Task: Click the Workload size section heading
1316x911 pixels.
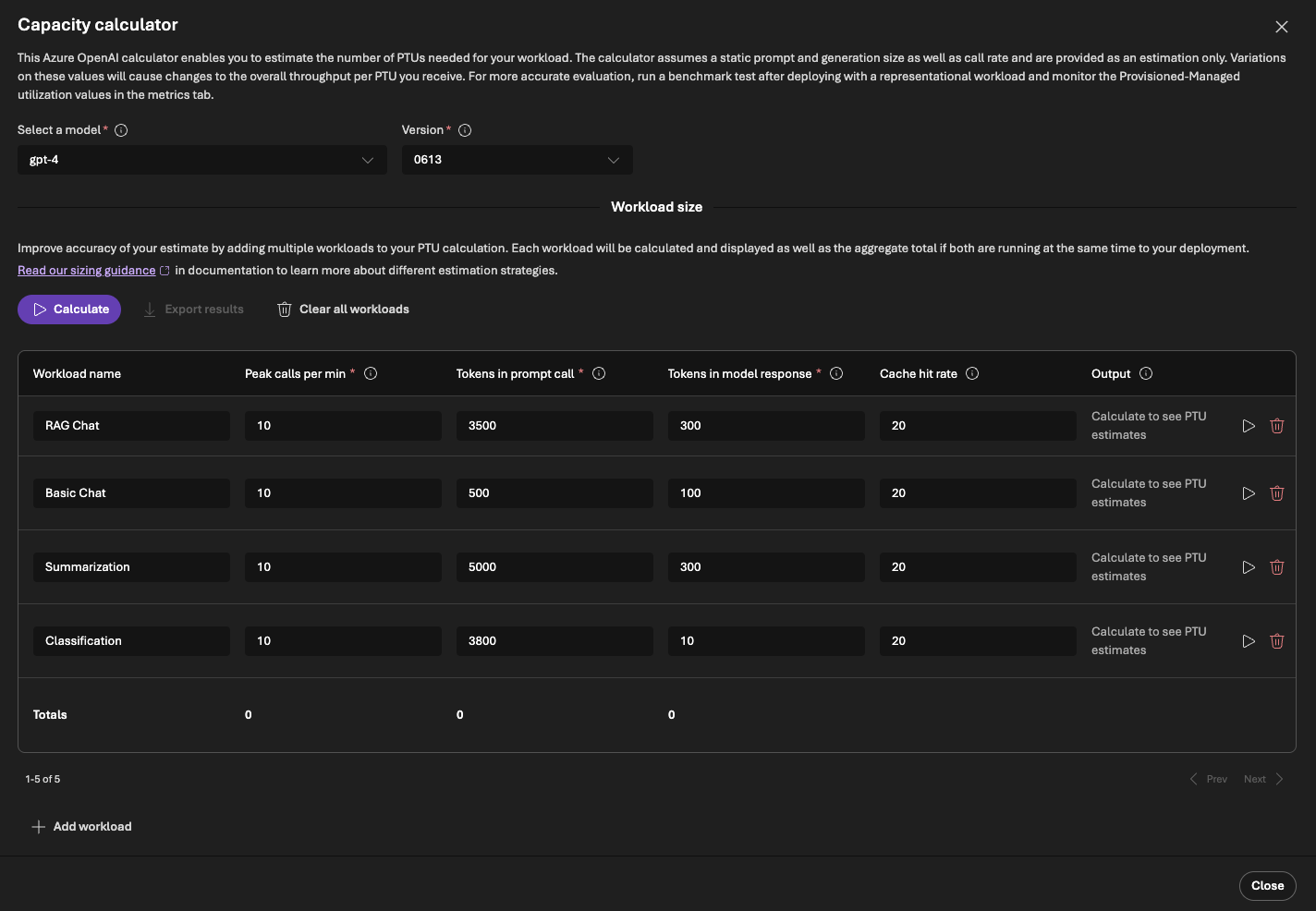Action: 656,207
